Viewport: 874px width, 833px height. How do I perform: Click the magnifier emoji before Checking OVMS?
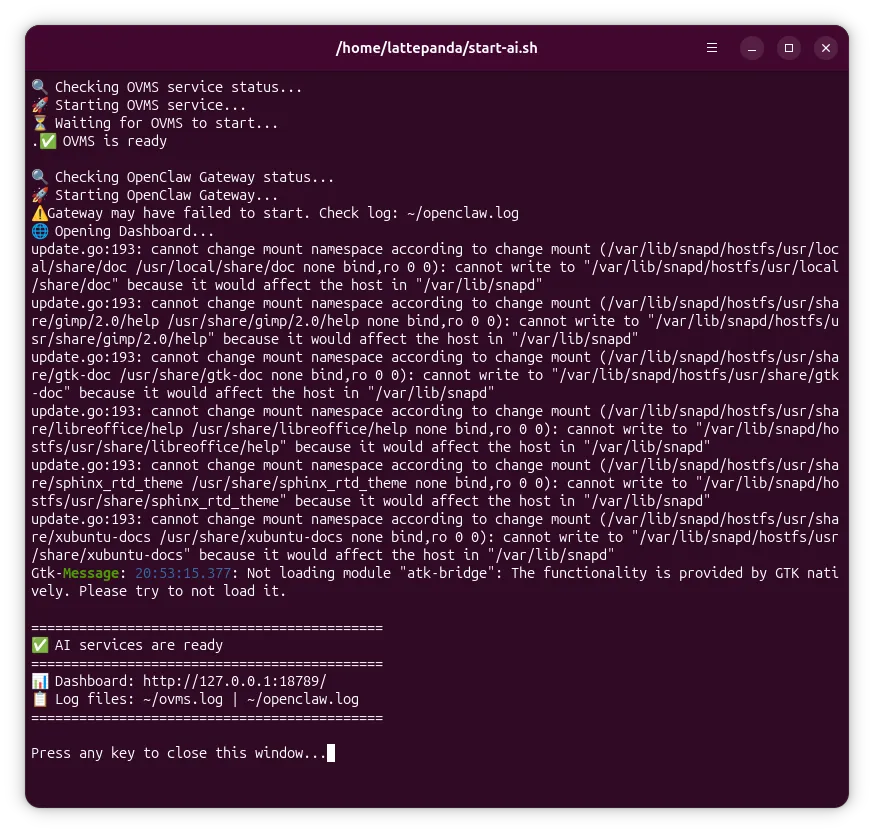[40, 87]
